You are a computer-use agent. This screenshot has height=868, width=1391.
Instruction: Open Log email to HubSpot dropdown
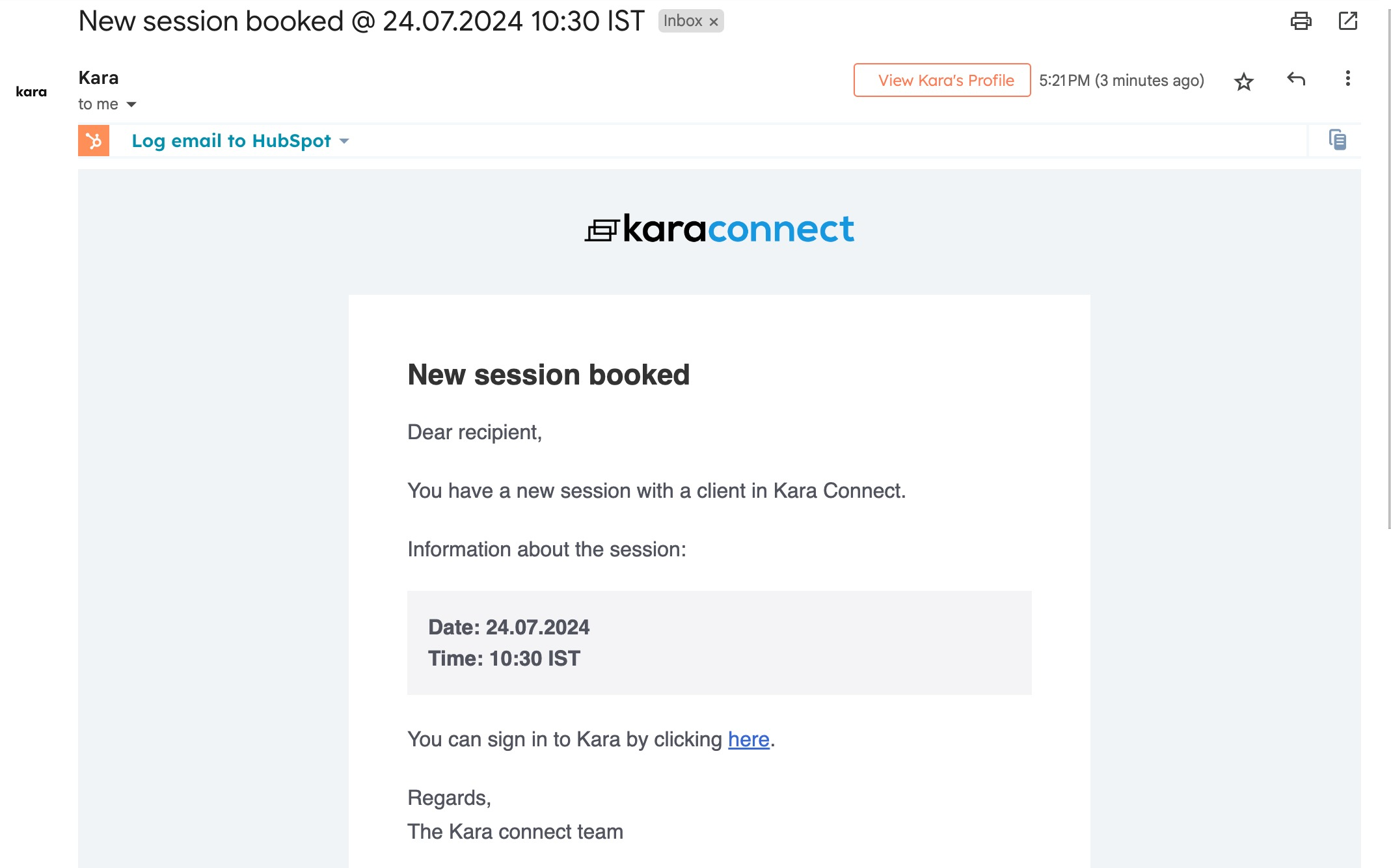point(344,141)
